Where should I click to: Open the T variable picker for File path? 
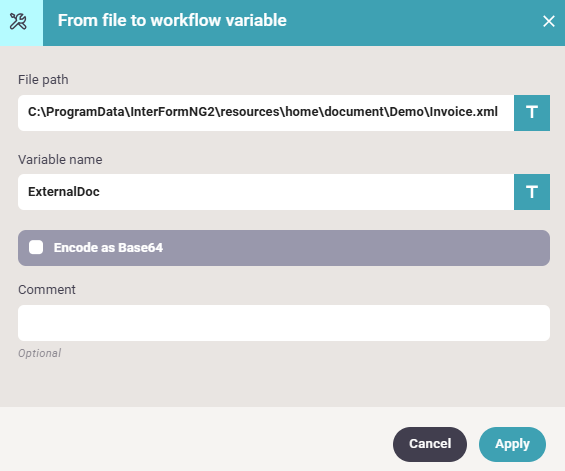(531, 113)
